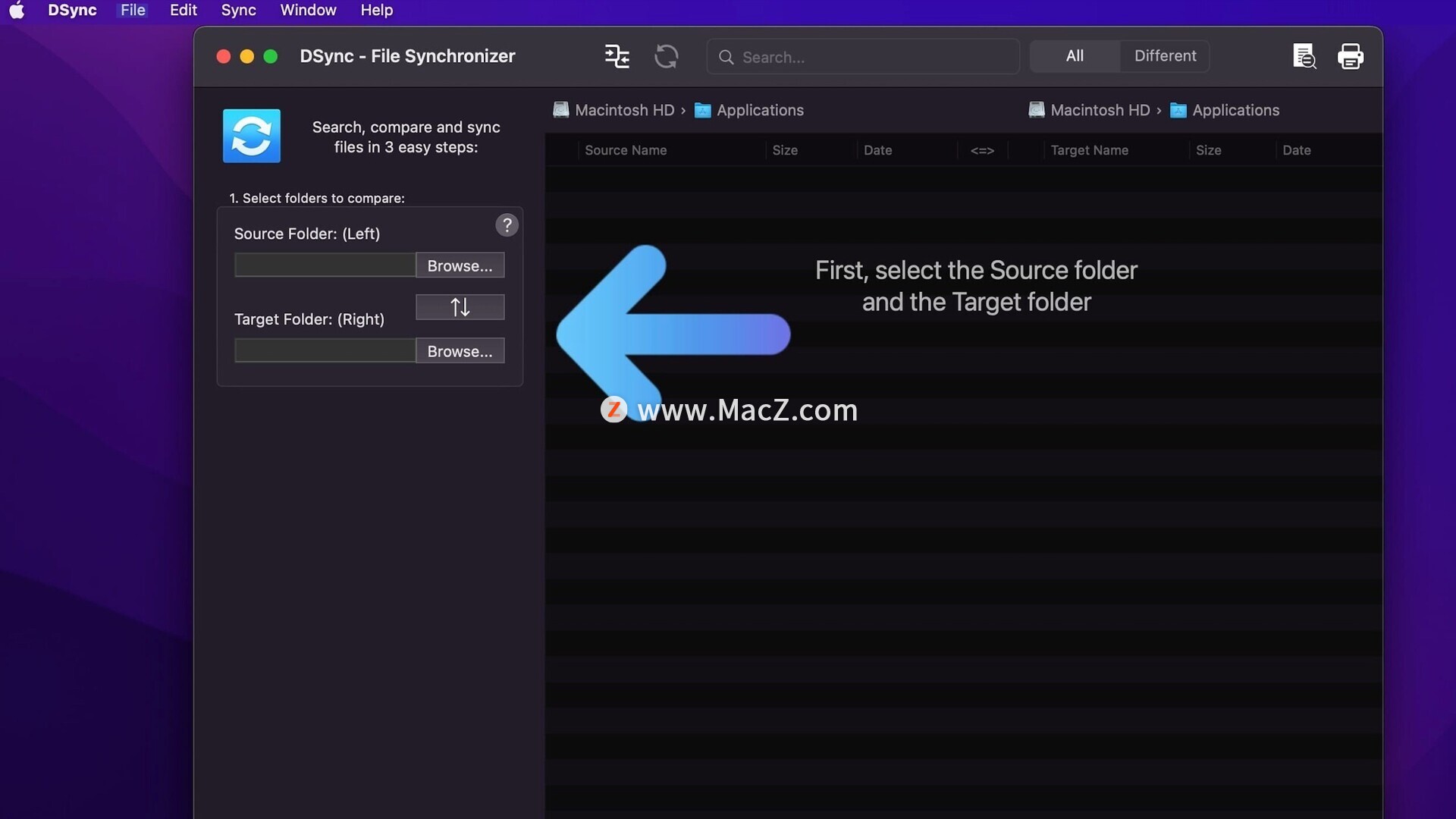
Task: Open the File menu
Action: (133, 11)
